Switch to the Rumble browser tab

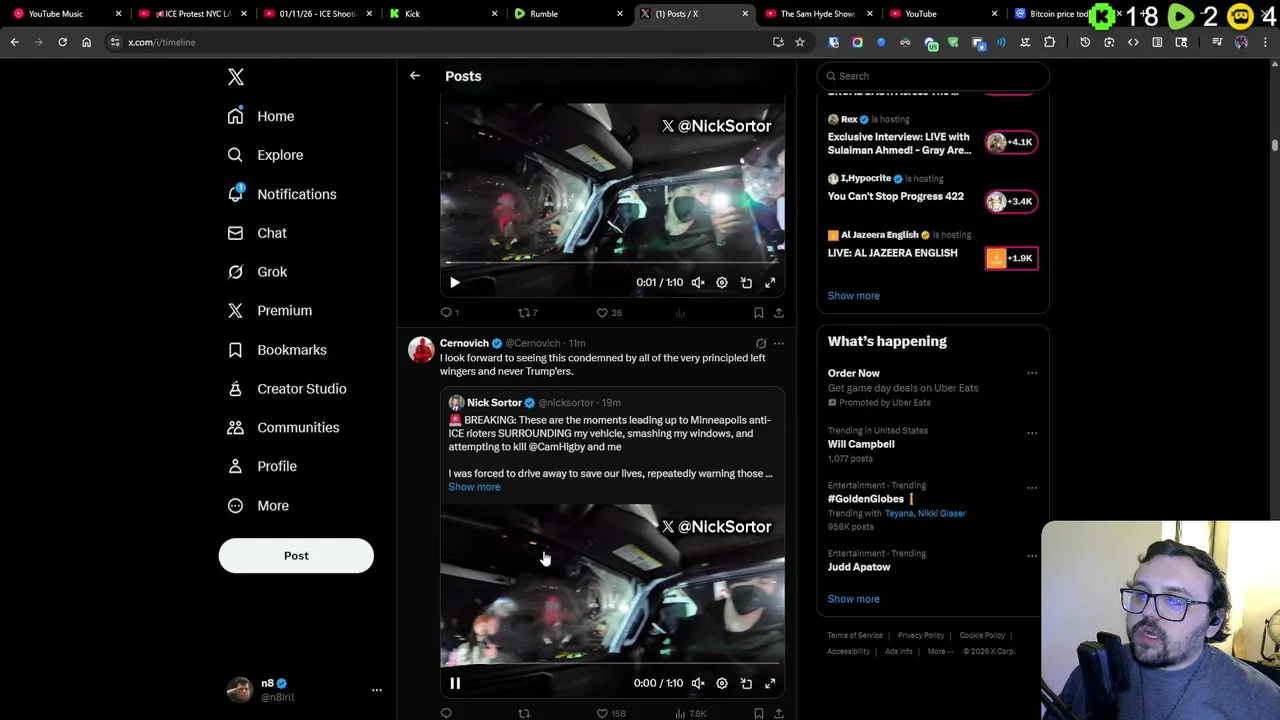tap(567, 14)
